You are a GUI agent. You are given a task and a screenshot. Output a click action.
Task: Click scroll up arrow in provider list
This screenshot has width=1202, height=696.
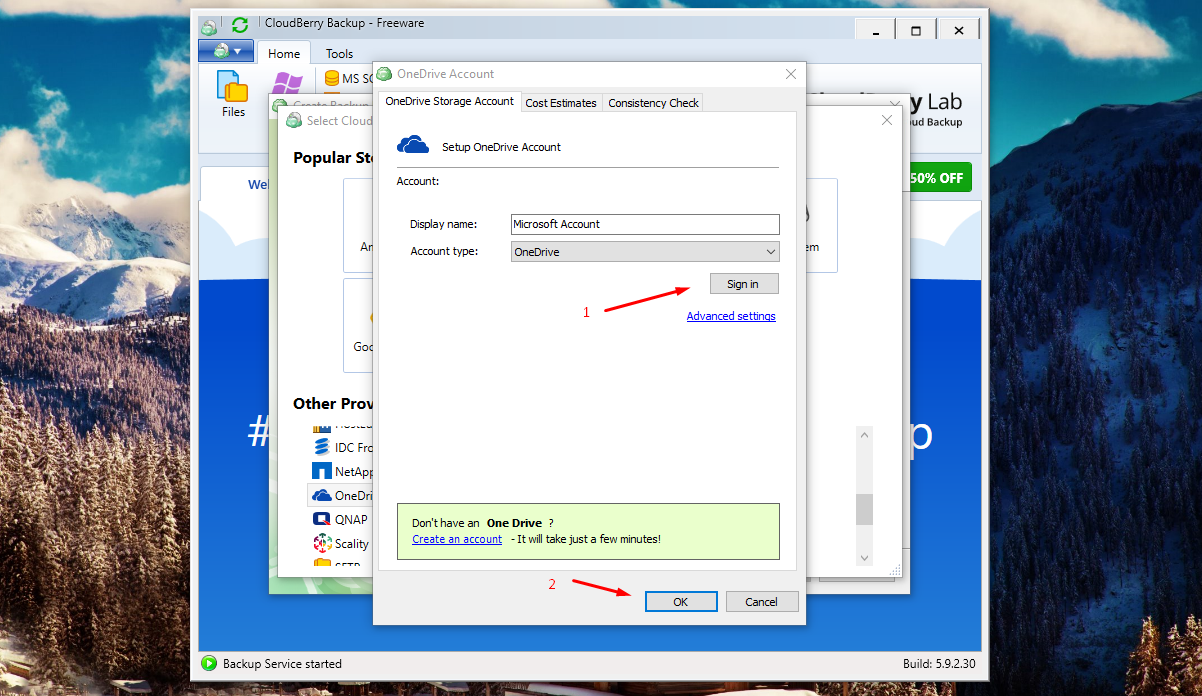coord(865,434)
